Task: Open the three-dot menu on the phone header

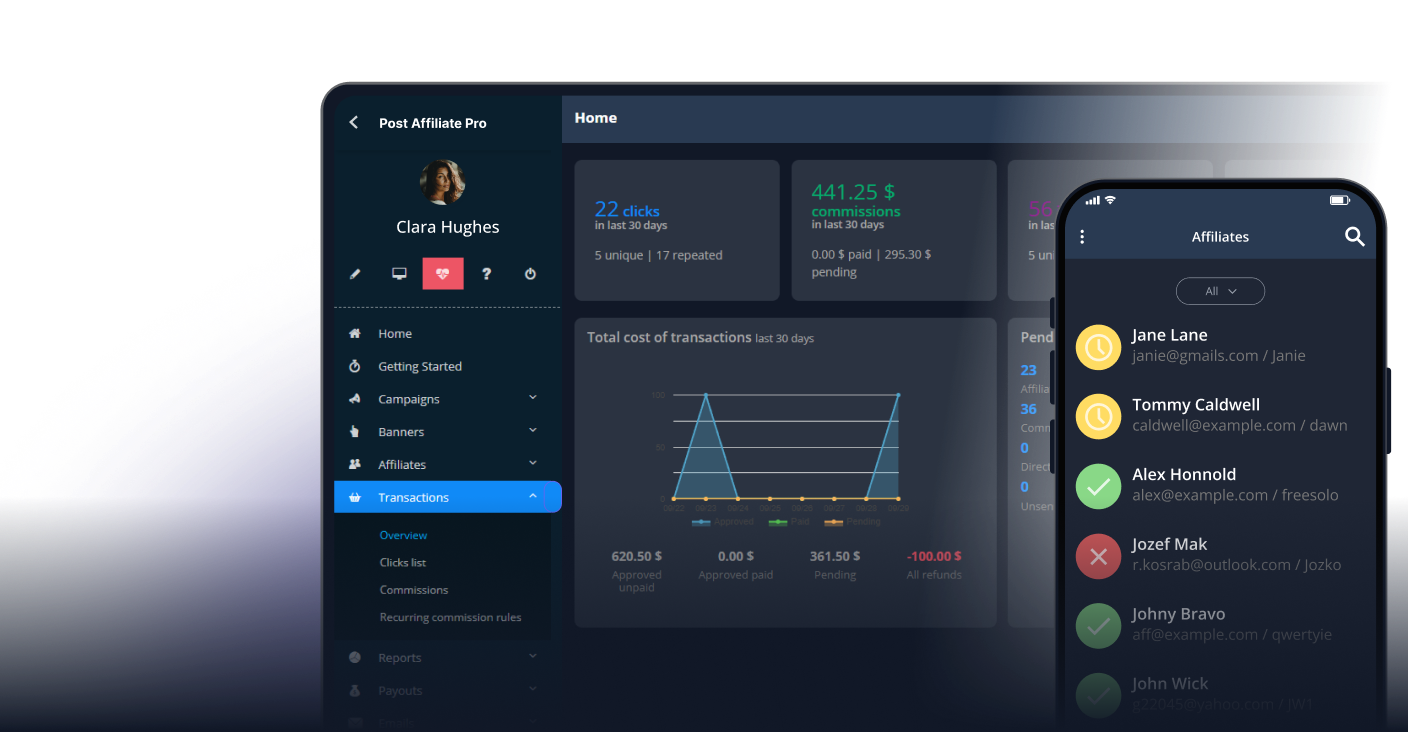Action: pyautogui.click(x=1082, y=236)
